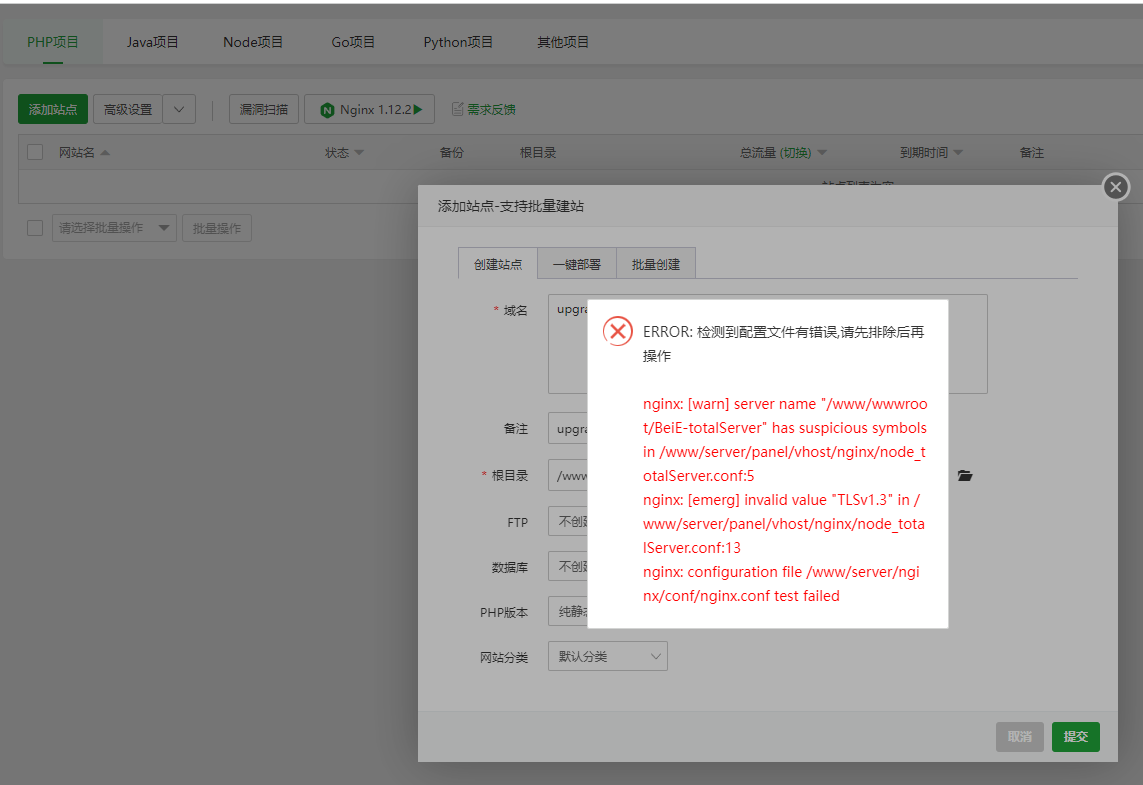
Task: Click the 批量操作 button
Action: coord(216,228)
